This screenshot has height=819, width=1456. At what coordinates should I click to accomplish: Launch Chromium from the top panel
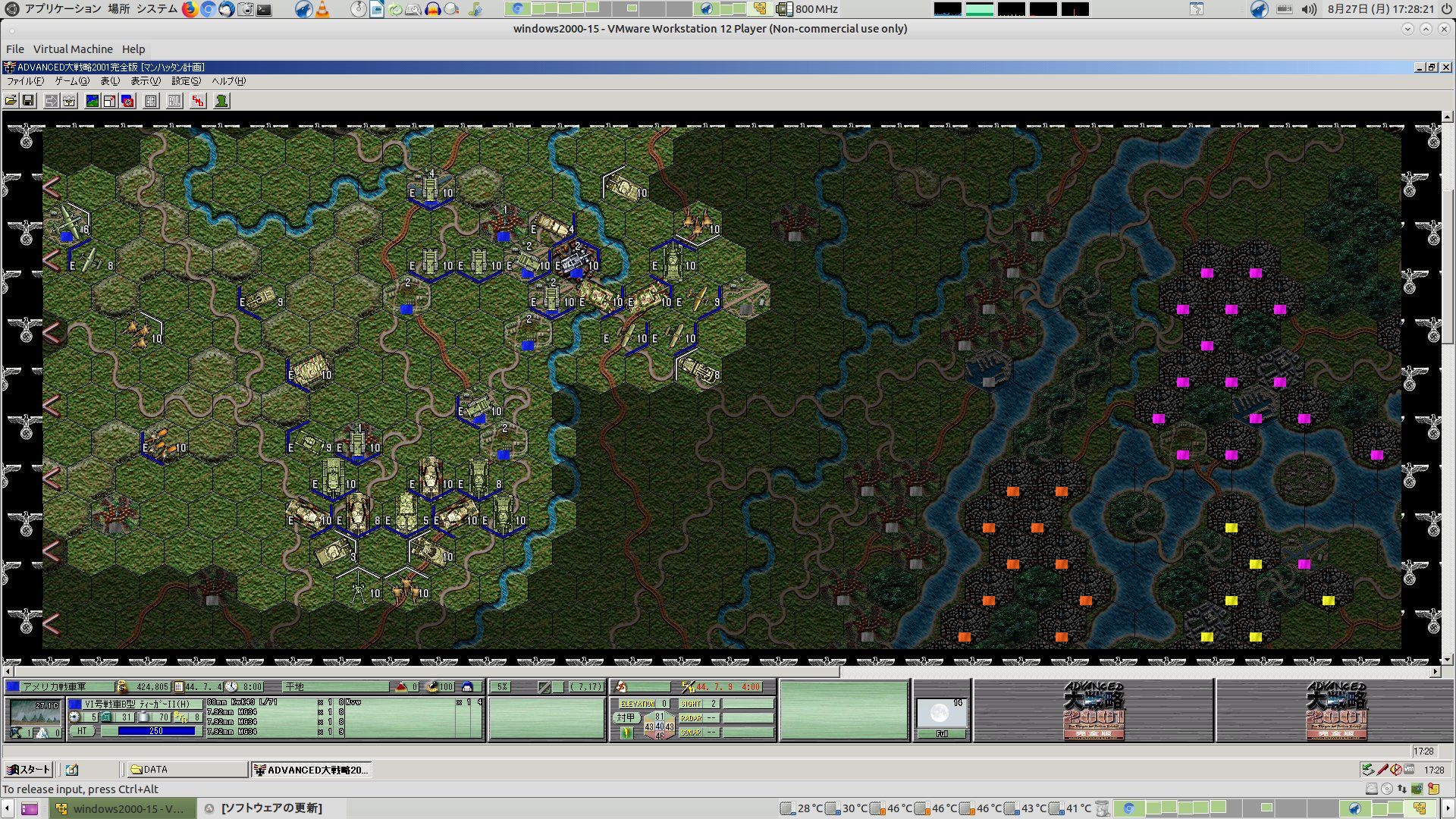[x=208, y=9]
